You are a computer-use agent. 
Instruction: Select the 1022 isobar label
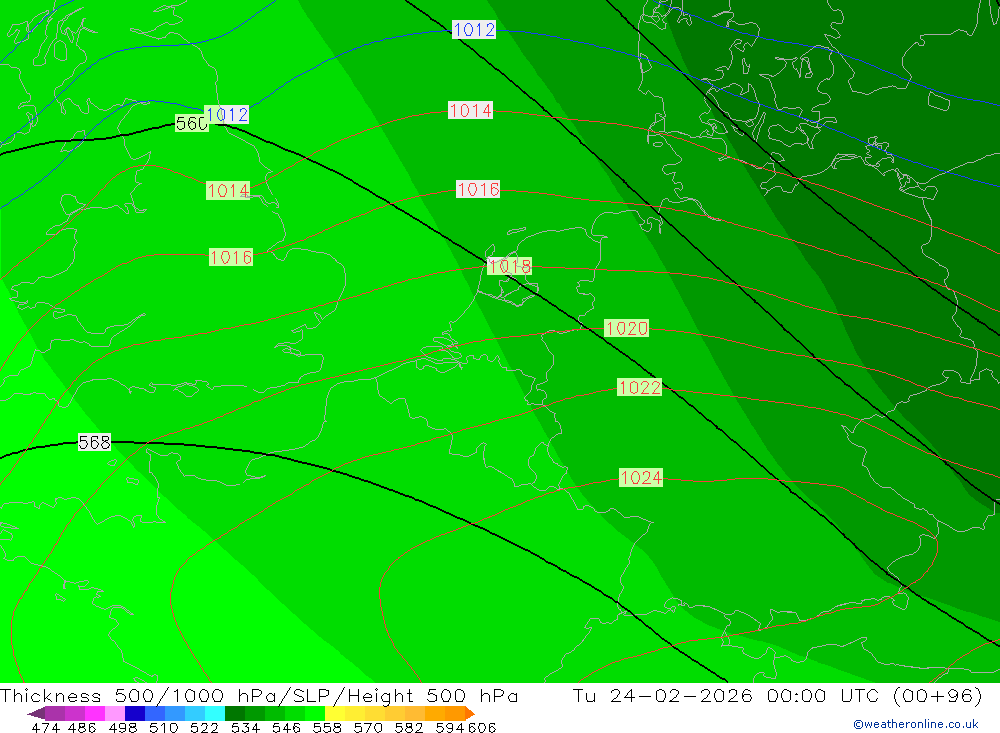pos(639,387)
